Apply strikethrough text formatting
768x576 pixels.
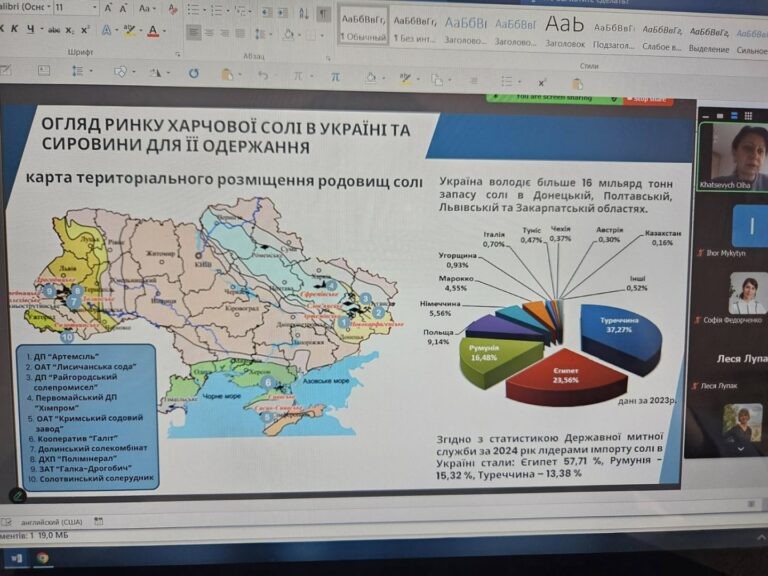[x=54, y=30]
